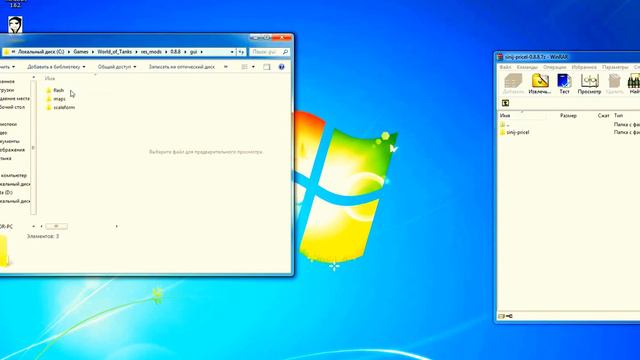640x360 pixels.
Task: Go to Games in the address breadcrumb
Action: coord(81,52)
